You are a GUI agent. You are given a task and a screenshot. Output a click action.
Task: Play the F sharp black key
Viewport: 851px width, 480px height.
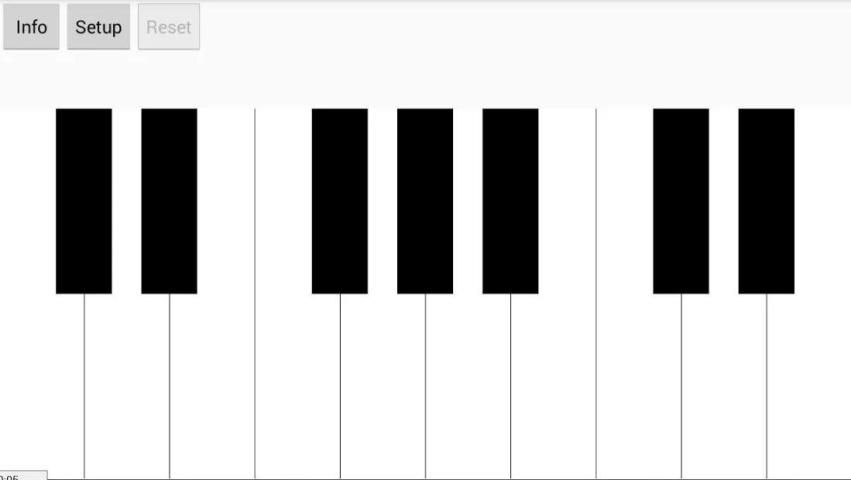click(340, 201)
